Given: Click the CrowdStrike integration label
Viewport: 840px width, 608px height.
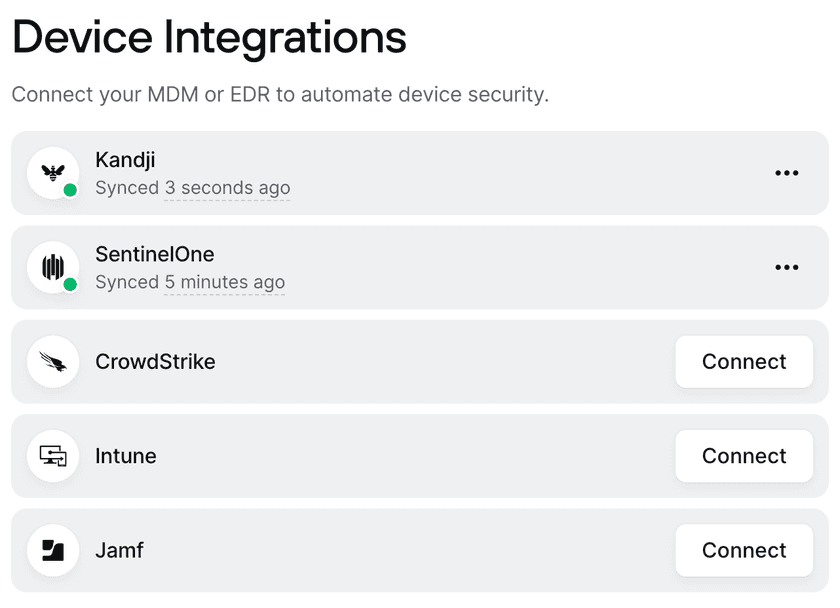Looking at the screenshot, I should (155, 362).
